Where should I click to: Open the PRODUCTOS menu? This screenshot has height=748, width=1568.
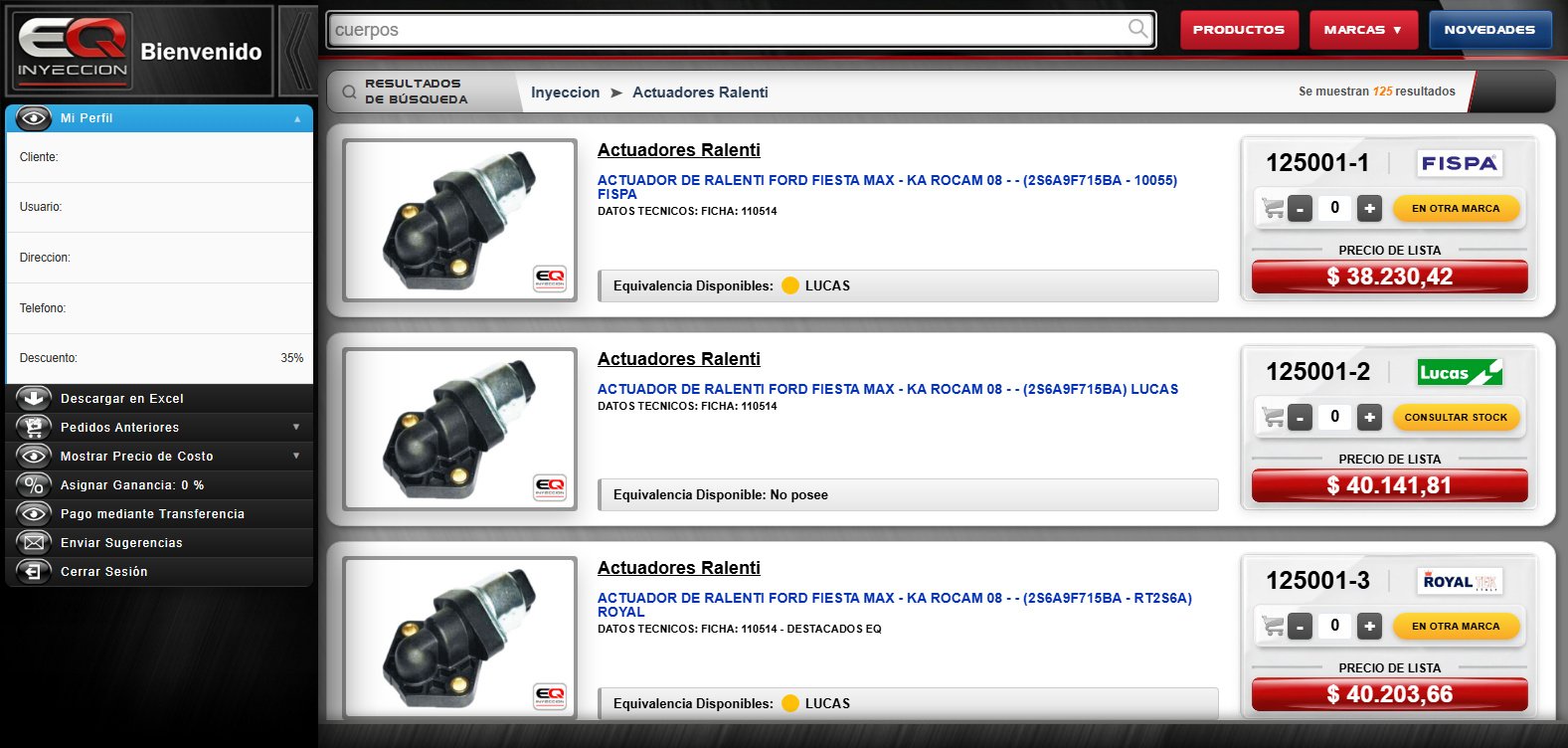coord(1239,30)
